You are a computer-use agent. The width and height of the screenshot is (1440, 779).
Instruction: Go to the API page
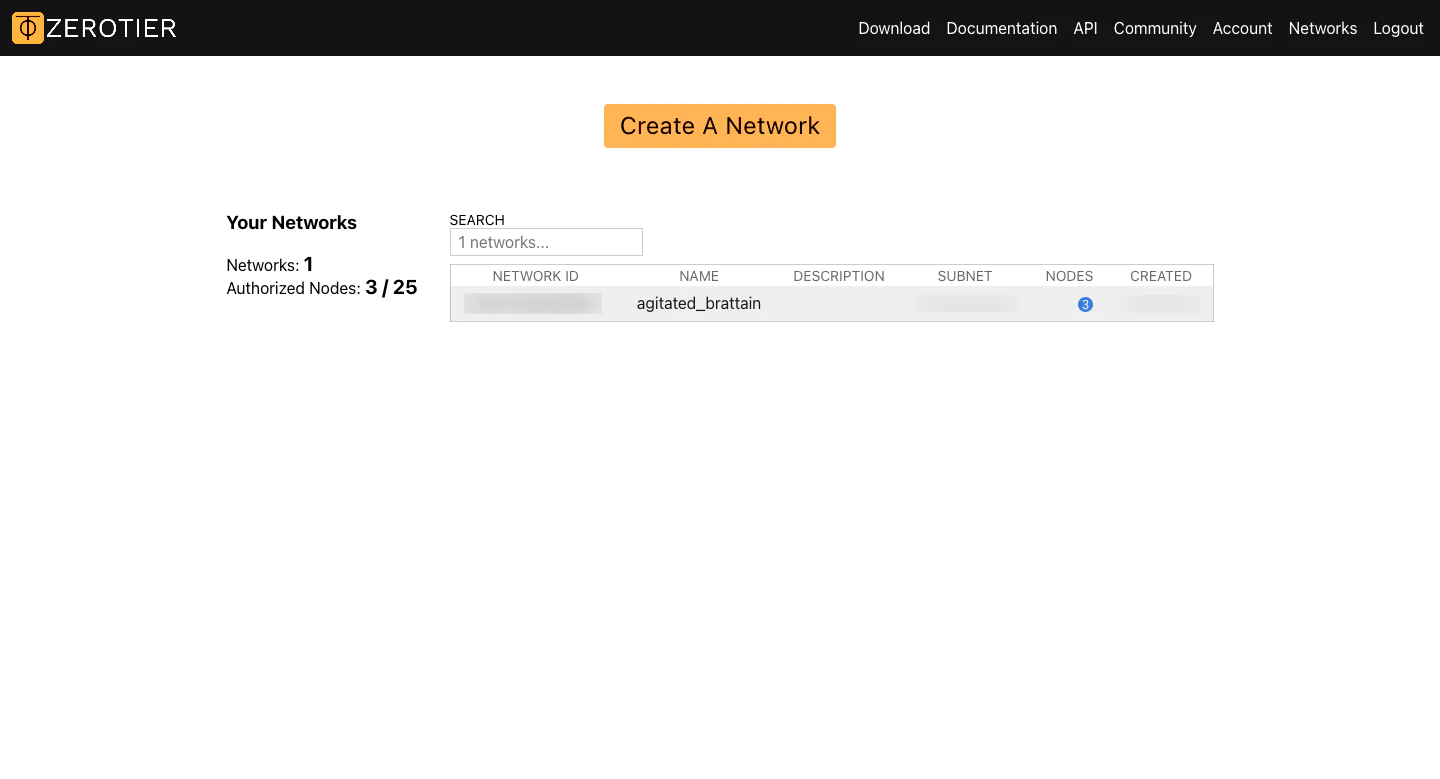pyautogui.click(x=1085, y=28)
